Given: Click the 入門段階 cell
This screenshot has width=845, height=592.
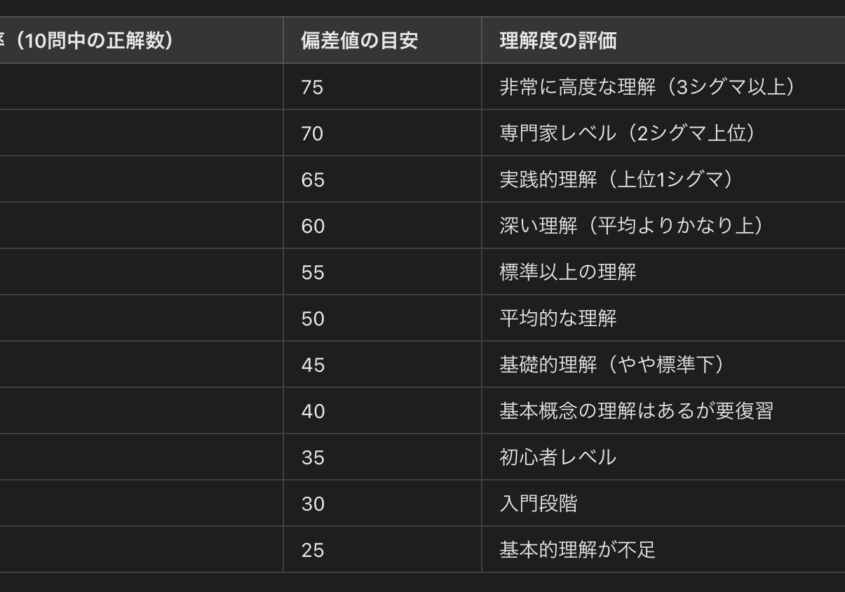Looking at the screenshot, I should pos(539,504).
